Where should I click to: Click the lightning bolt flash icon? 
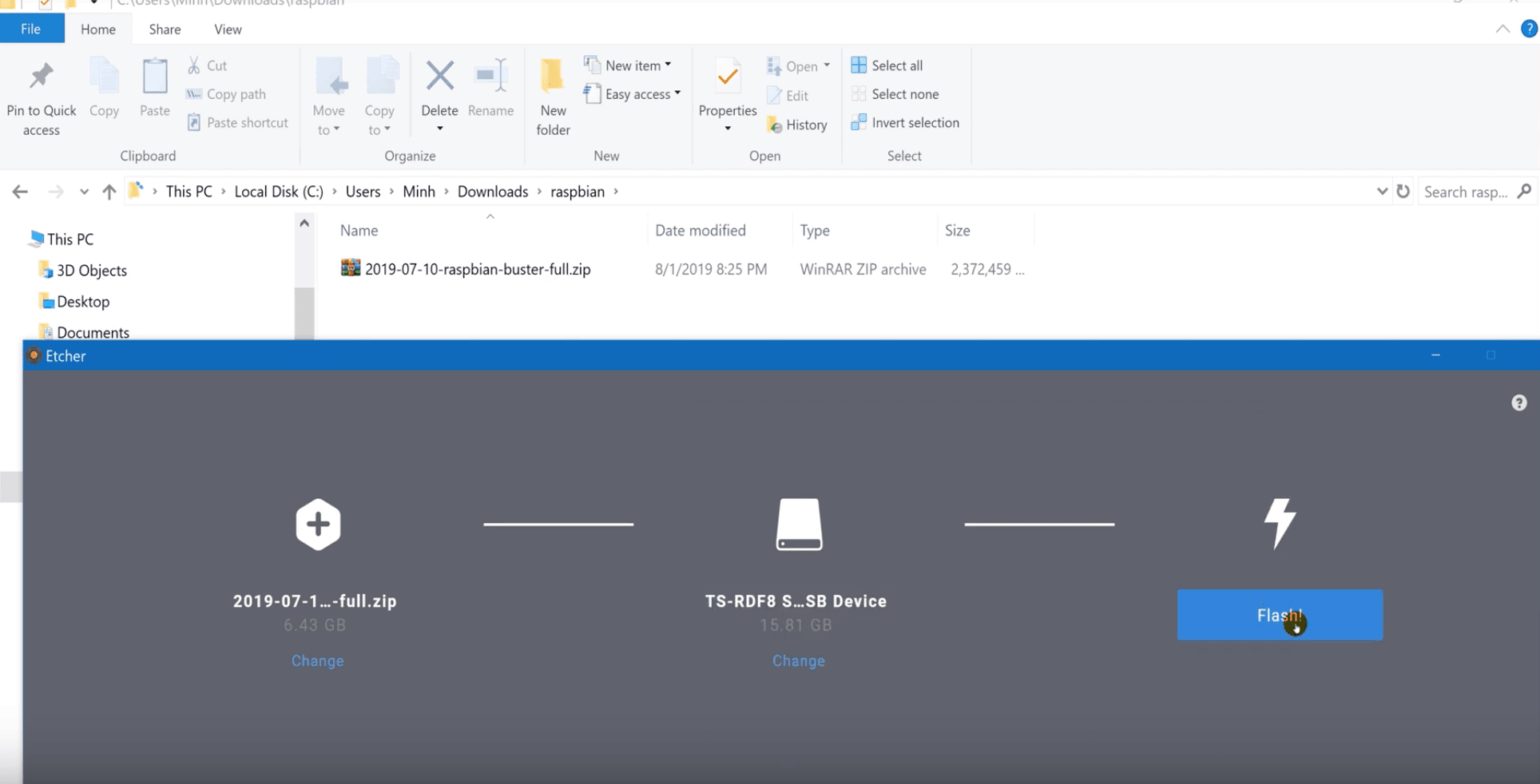tap(1280, 523)
